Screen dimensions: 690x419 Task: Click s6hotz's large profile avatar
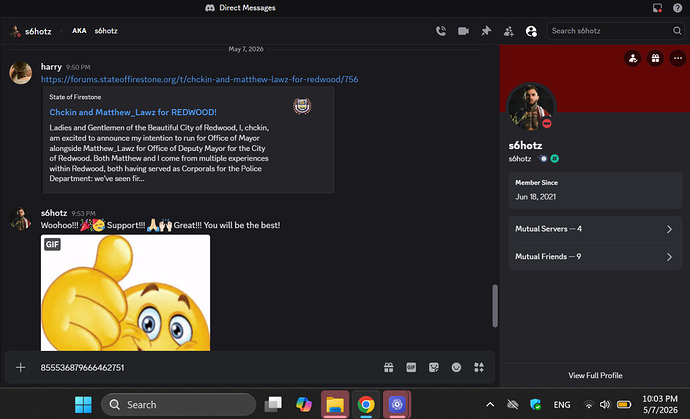531,107
